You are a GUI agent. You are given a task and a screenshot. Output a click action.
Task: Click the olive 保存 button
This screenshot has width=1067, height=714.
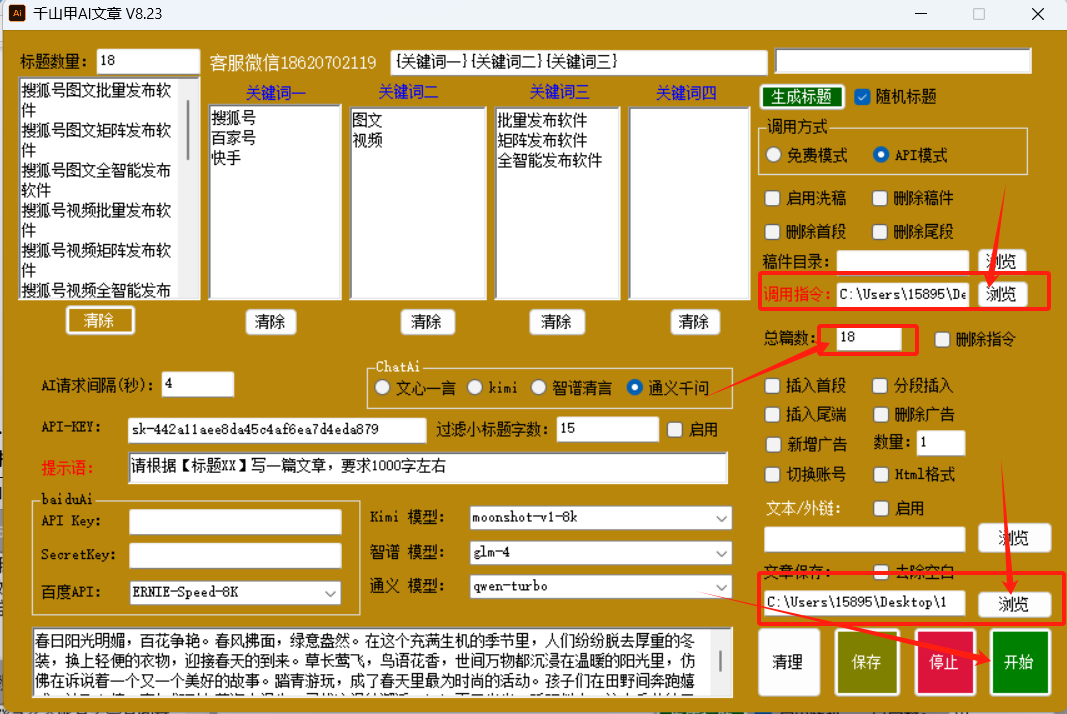pyautogui.click(x=866, y=662)
